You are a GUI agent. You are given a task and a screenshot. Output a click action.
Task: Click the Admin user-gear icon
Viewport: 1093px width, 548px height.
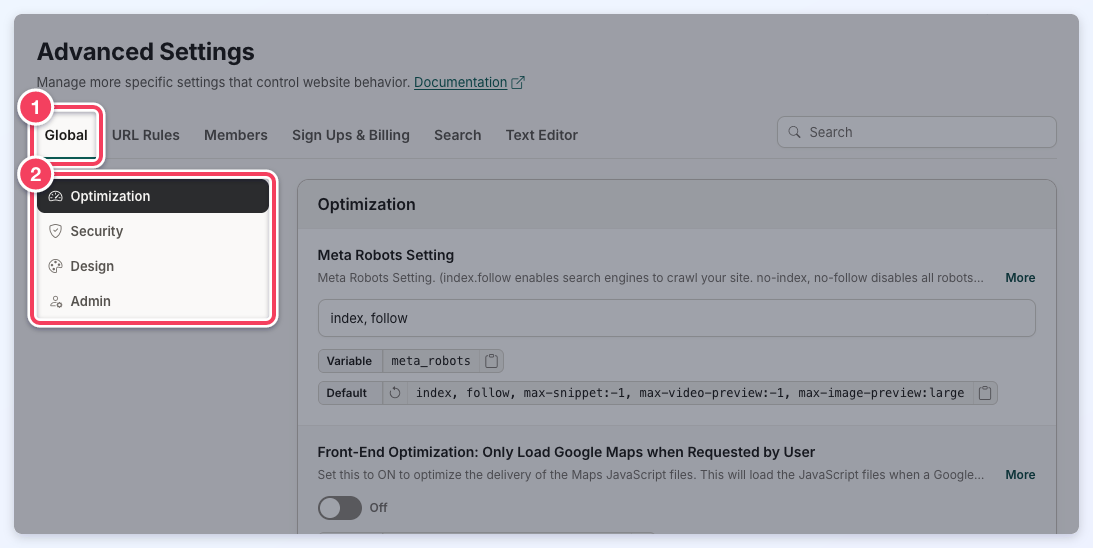[56, 301]
